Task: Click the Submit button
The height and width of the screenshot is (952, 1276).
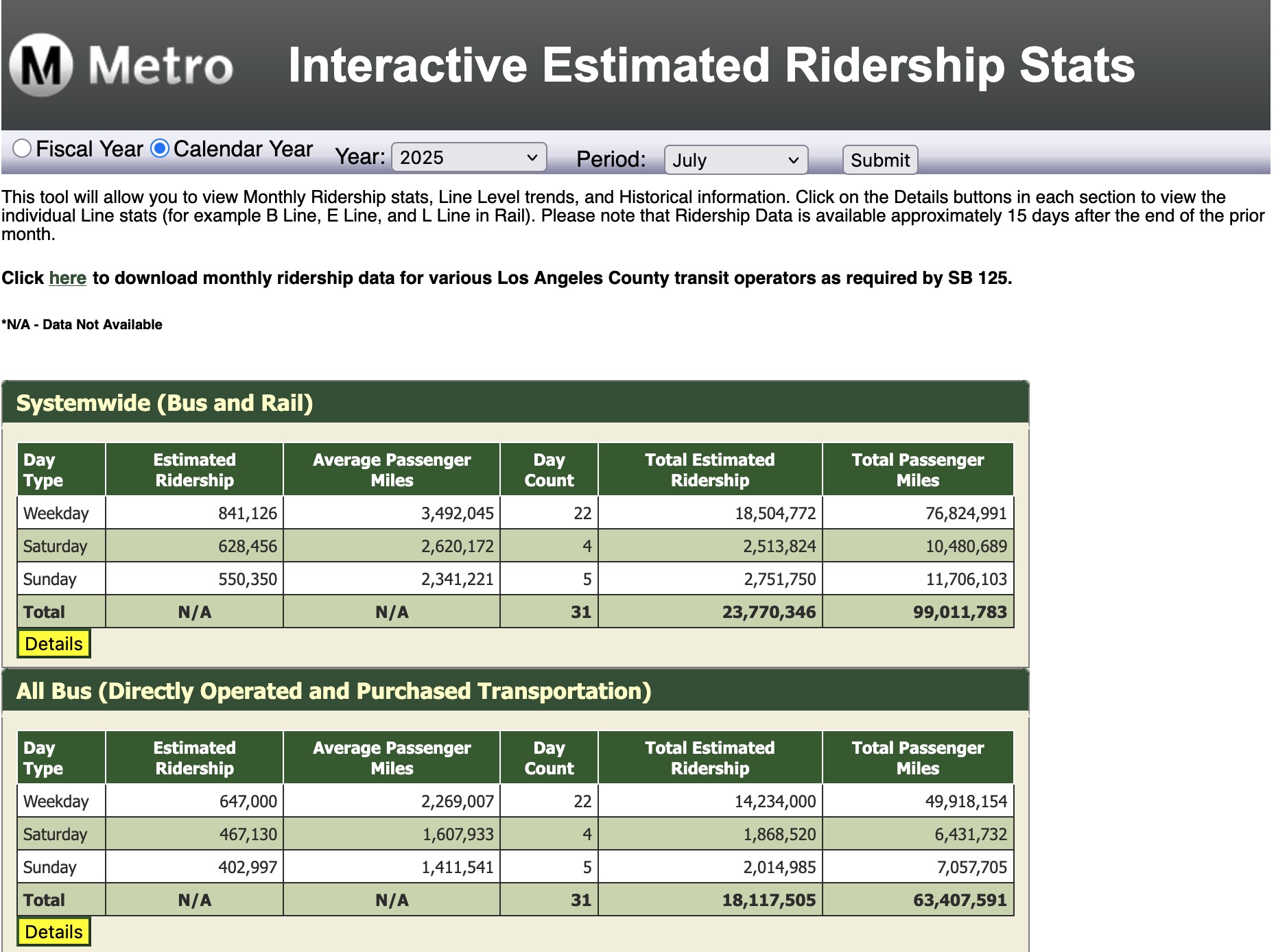Action: [x=879, y=160]
